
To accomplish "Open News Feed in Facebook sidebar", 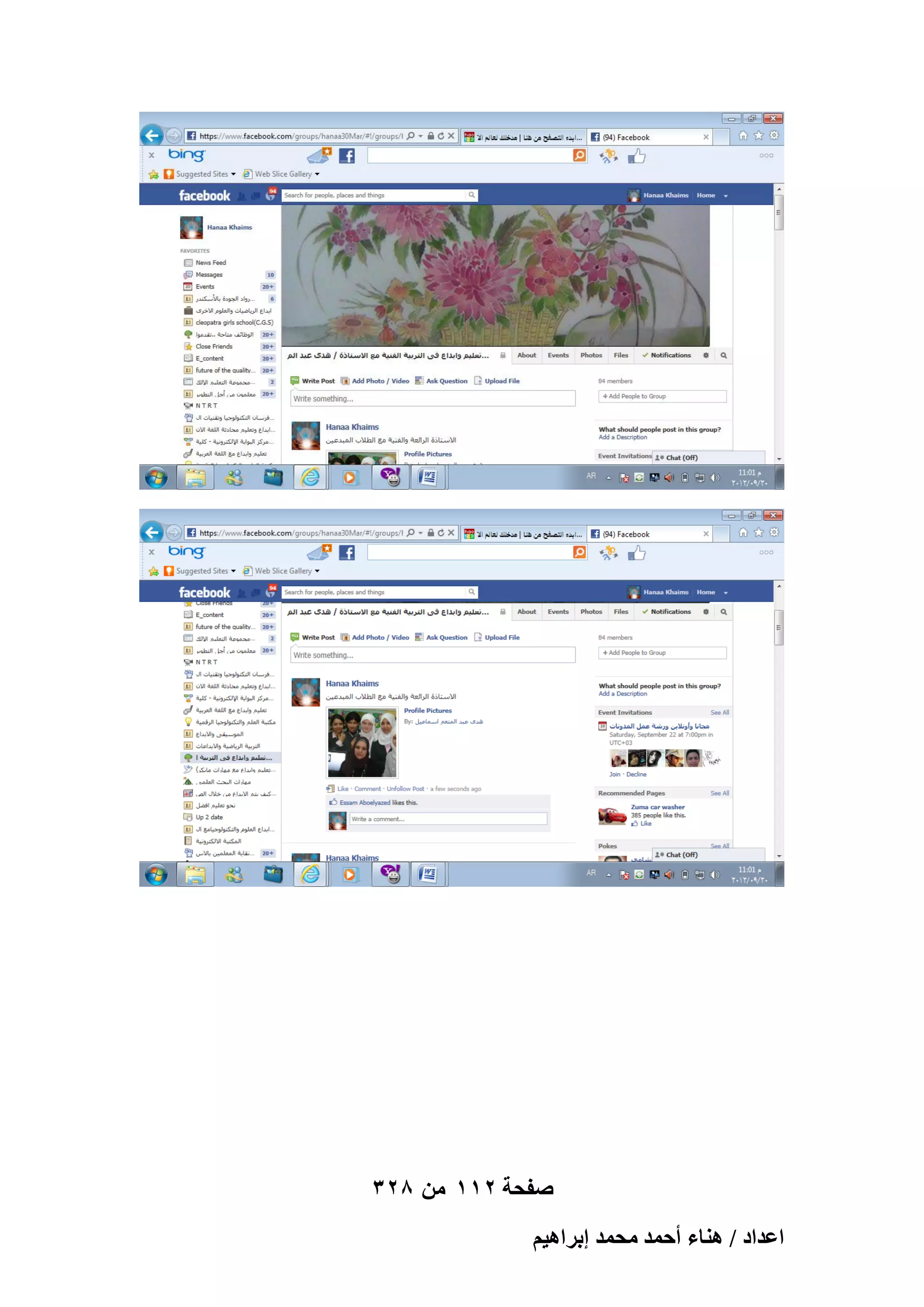I will [210, 263].
